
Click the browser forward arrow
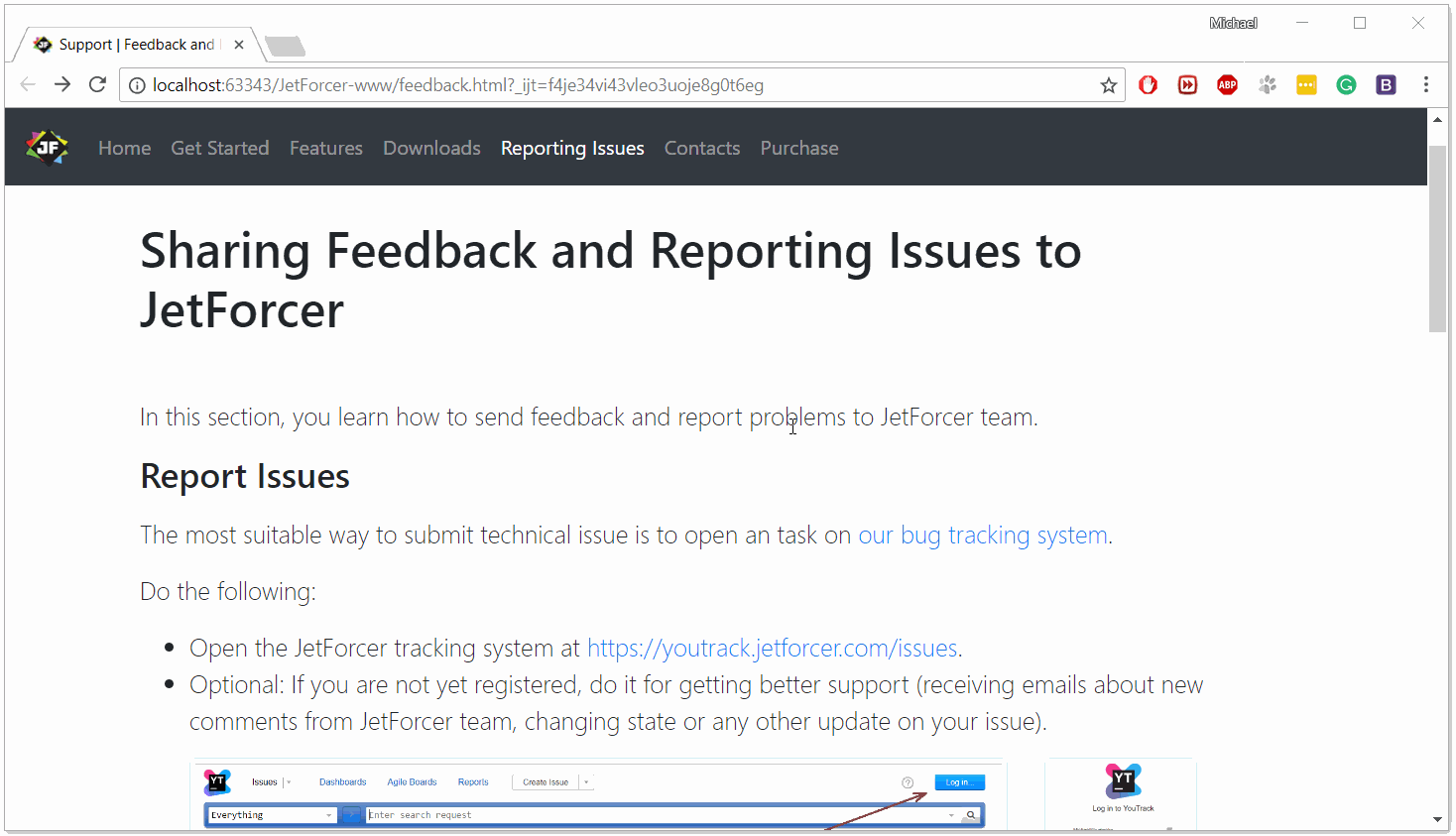[62, 84]
